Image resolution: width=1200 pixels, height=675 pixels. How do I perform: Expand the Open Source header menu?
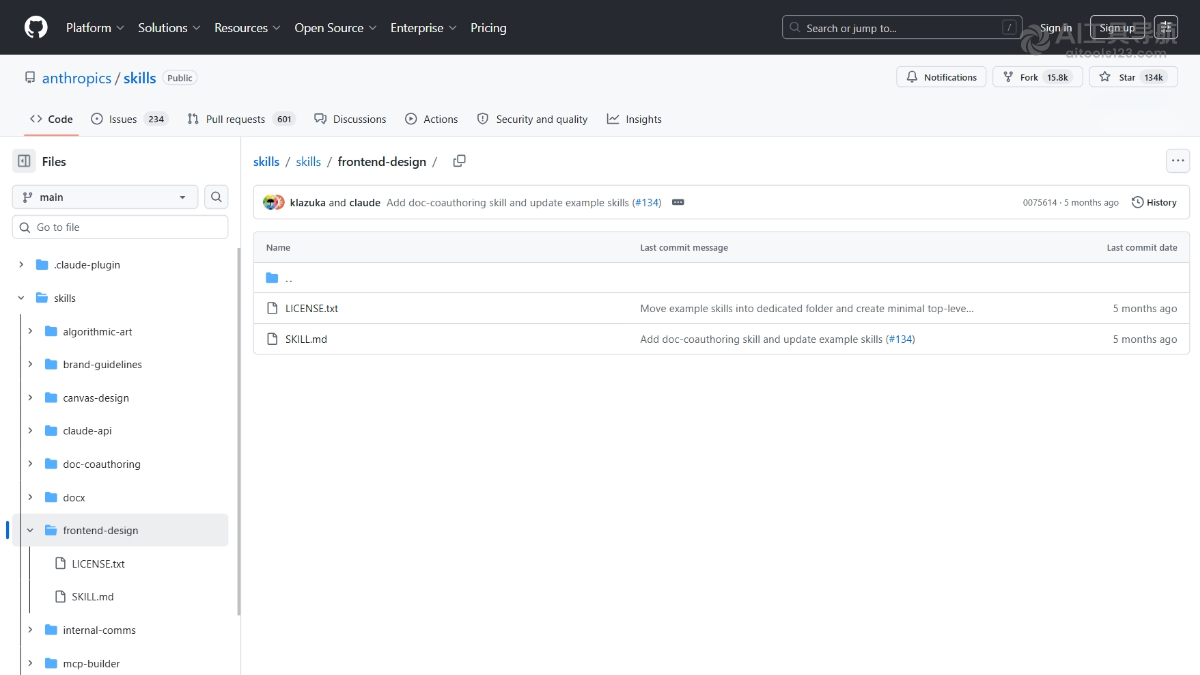coord(336,28)
